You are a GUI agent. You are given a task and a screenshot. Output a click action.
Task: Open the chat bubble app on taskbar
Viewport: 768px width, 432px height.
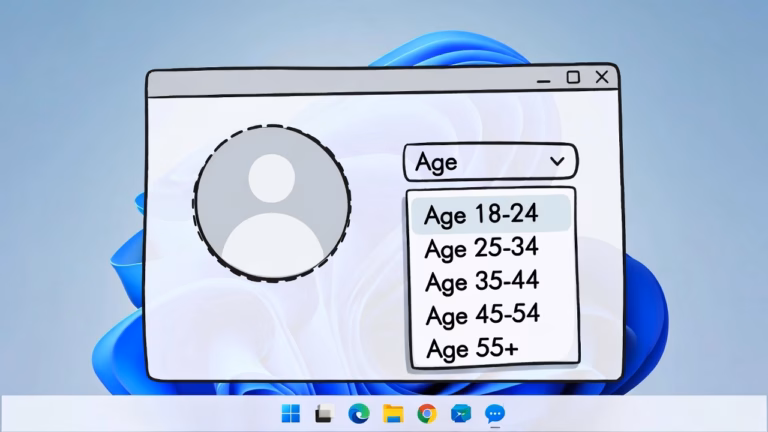click(495, 414)
